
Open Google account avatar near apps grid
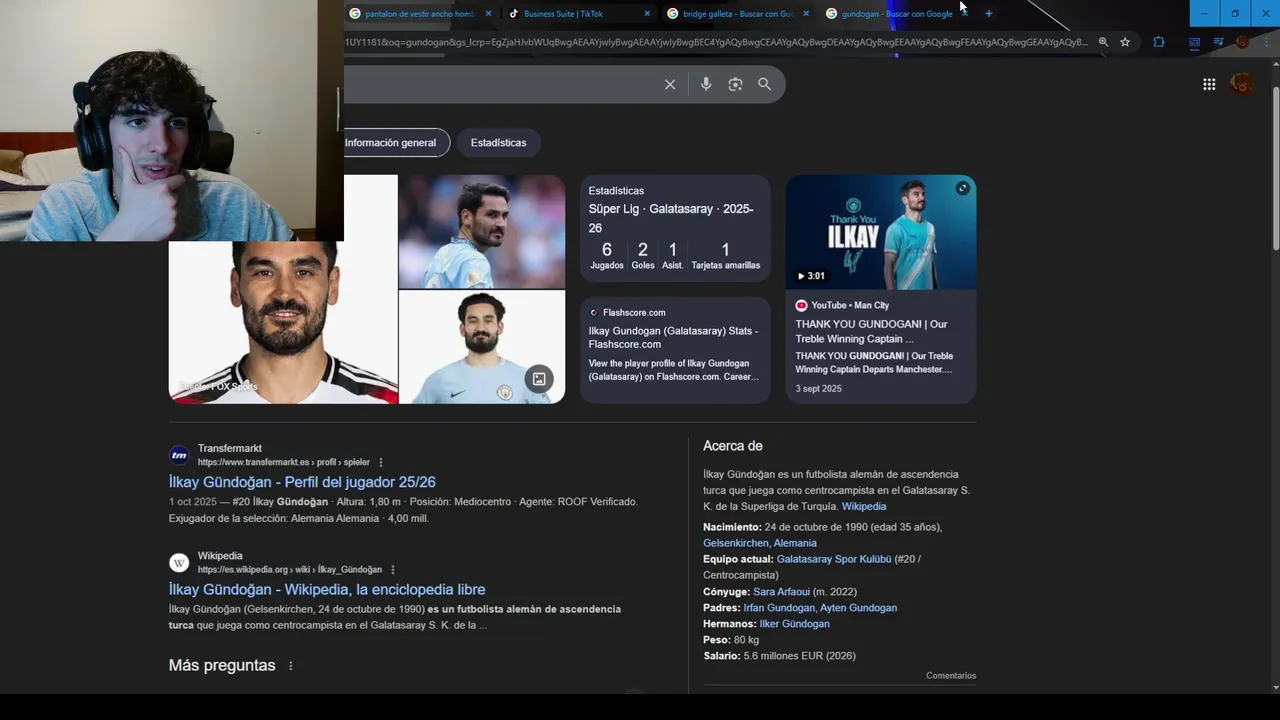pyautogui.click(x=1242, y=85)
